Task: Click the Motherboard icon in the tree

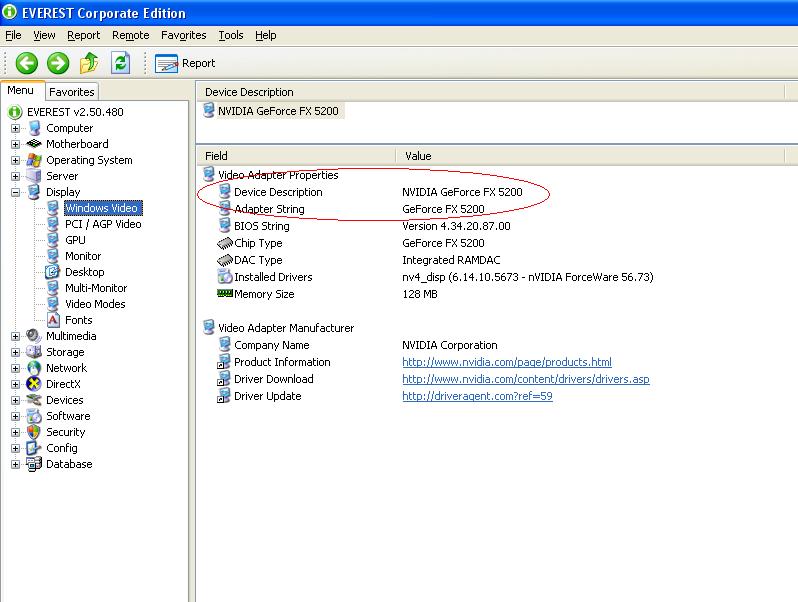Action: click(34, 144)
